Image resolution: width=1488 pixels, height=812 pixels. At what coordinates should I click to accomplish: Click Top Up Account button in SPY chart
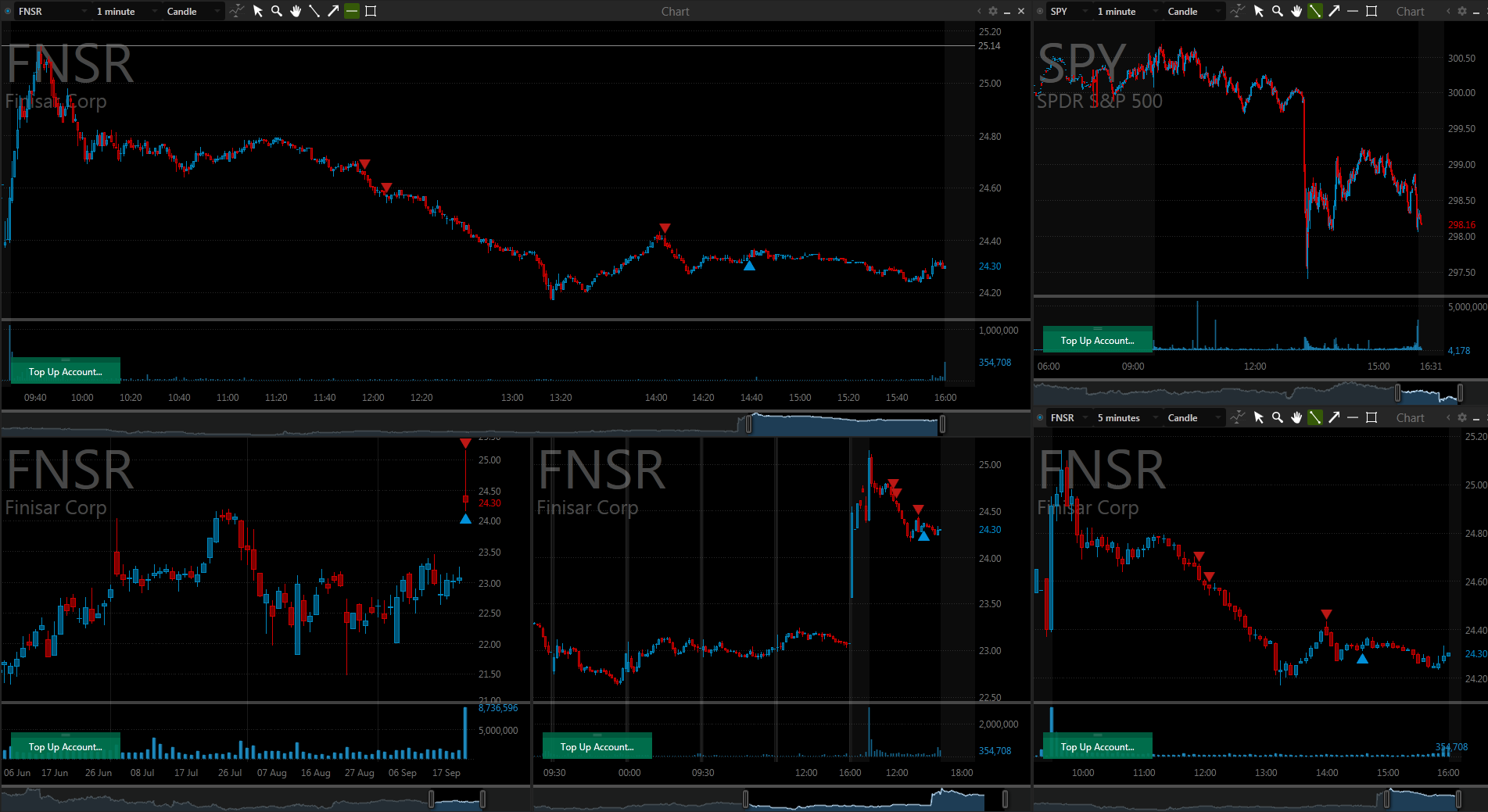[1098, 340]
